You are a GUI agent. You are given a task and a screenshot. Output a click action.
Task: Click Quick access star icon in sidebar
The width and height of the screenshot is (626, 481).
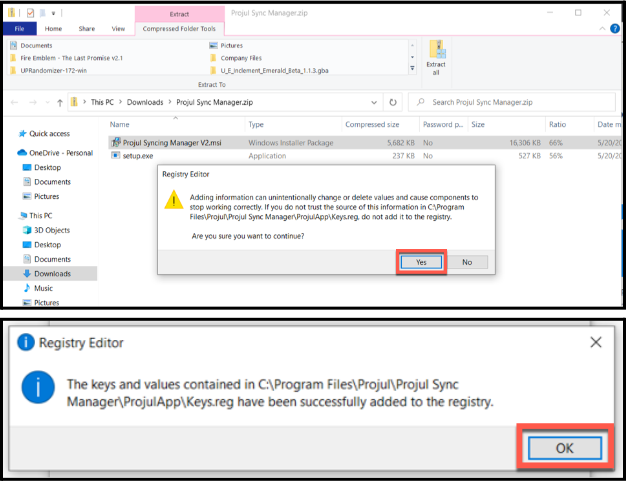click(x=23, y=133)
